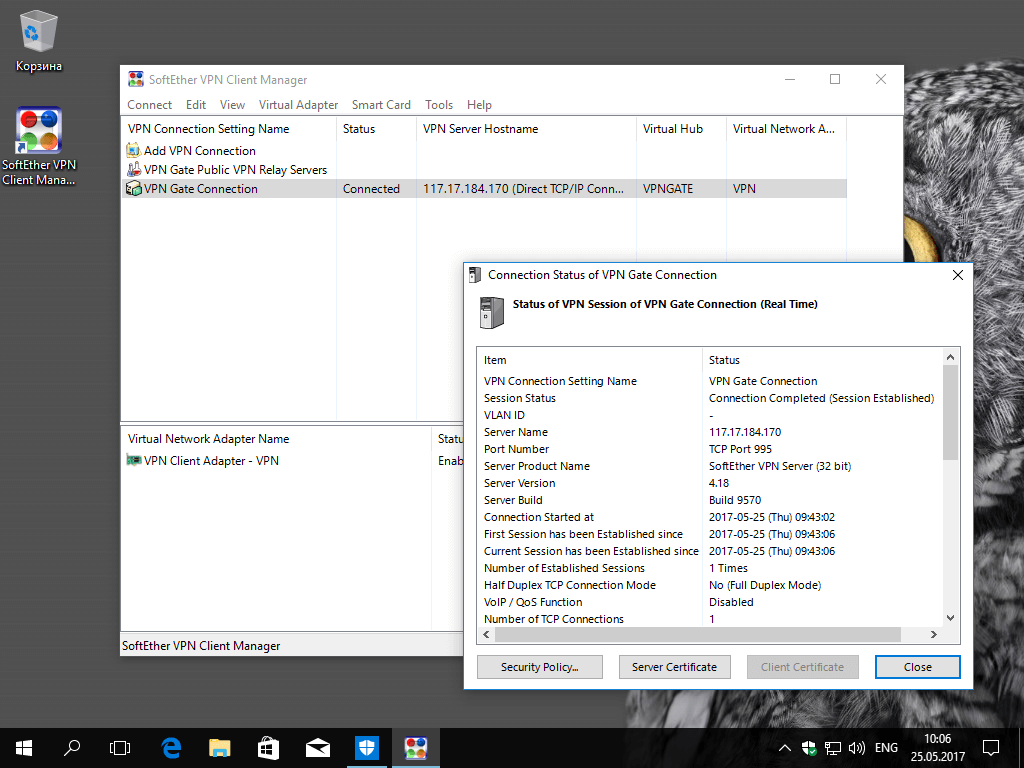Open the taskbar clock and date

tap(938, 748)
